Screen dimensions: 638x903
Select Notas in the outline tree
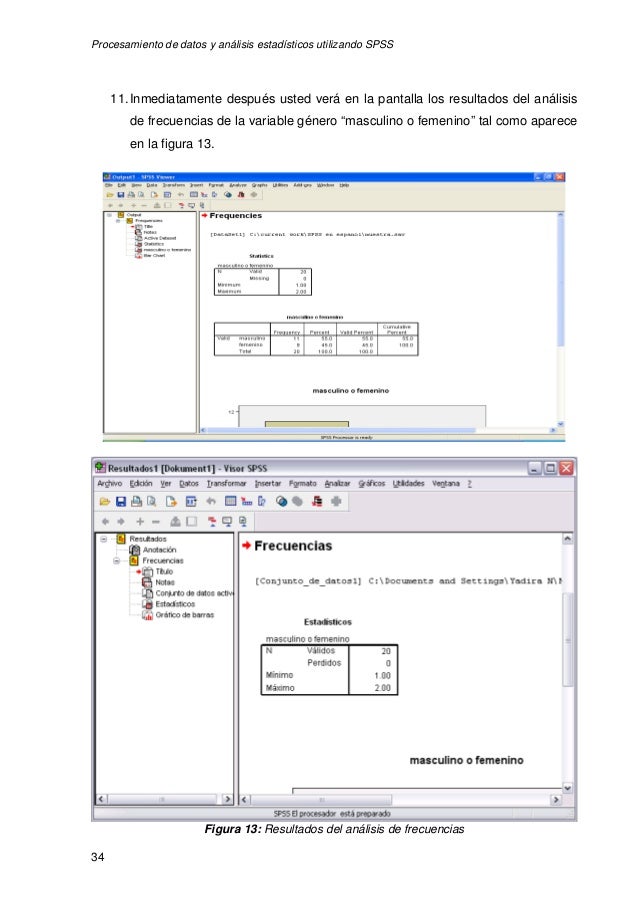coord(165,582)
